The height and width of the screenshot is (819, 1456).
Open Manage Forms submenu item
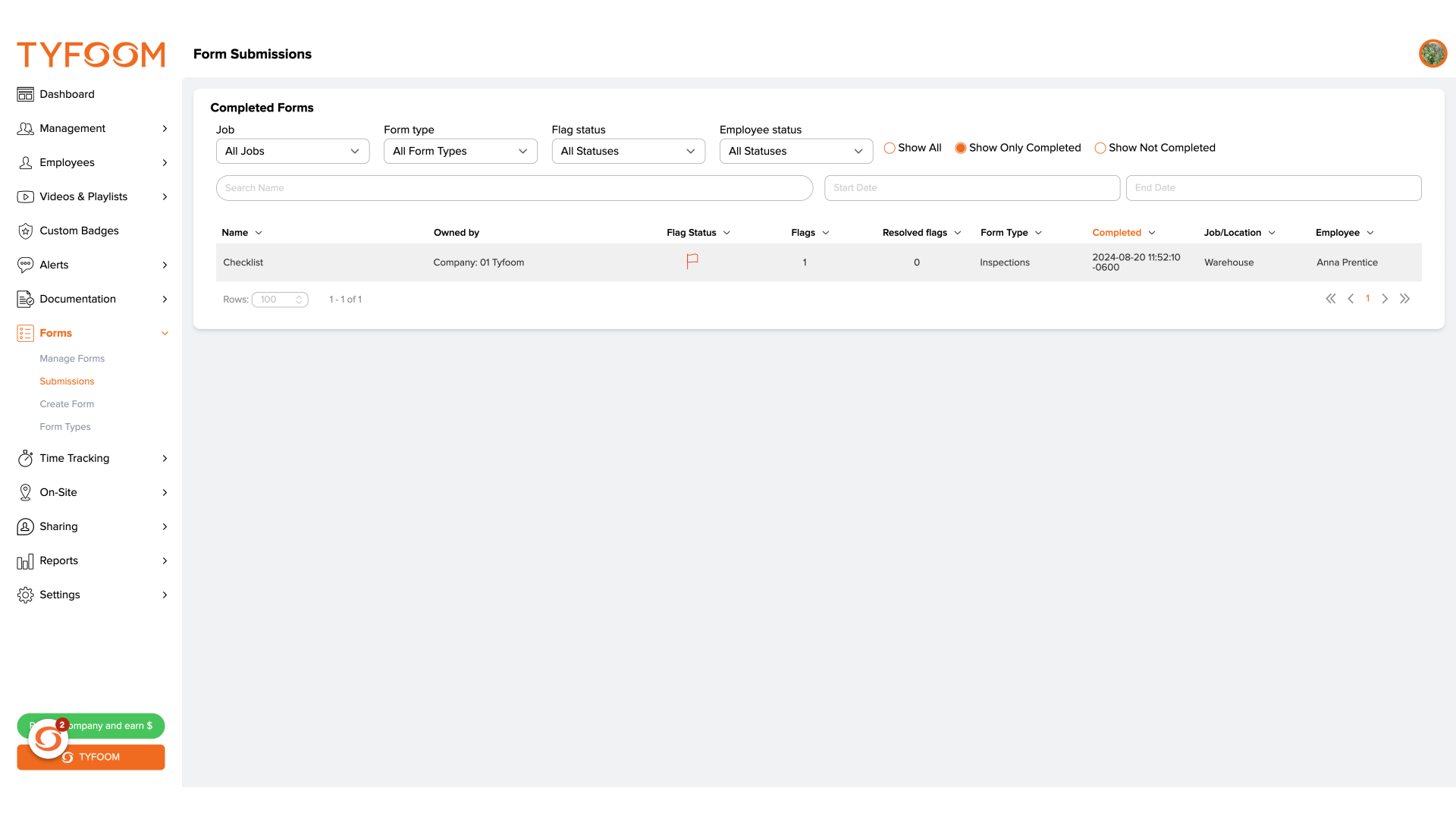pyautogui.click(x=72, y=359)
